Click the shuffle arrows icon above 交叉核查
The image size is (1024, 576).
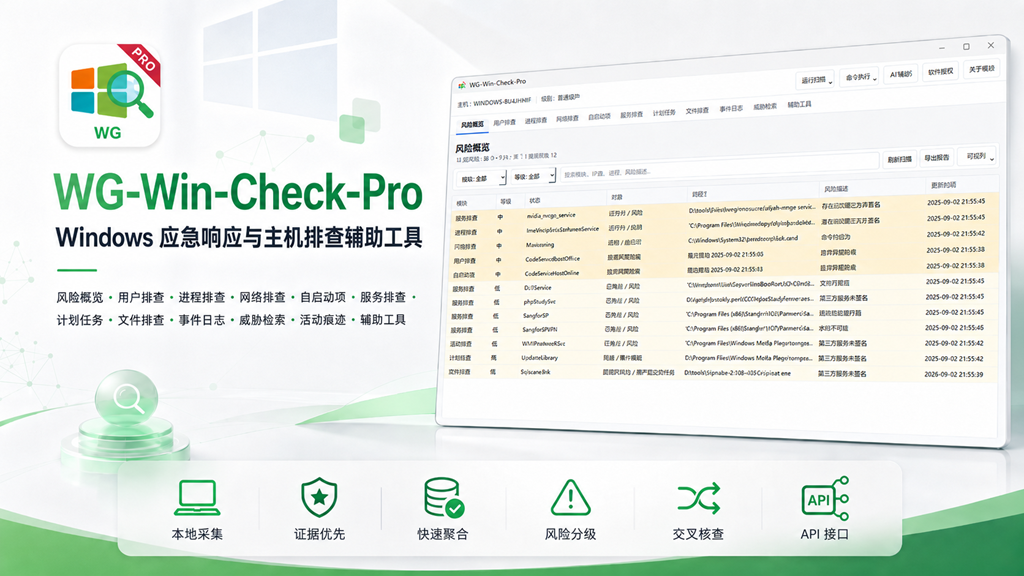tap(698, 498)
